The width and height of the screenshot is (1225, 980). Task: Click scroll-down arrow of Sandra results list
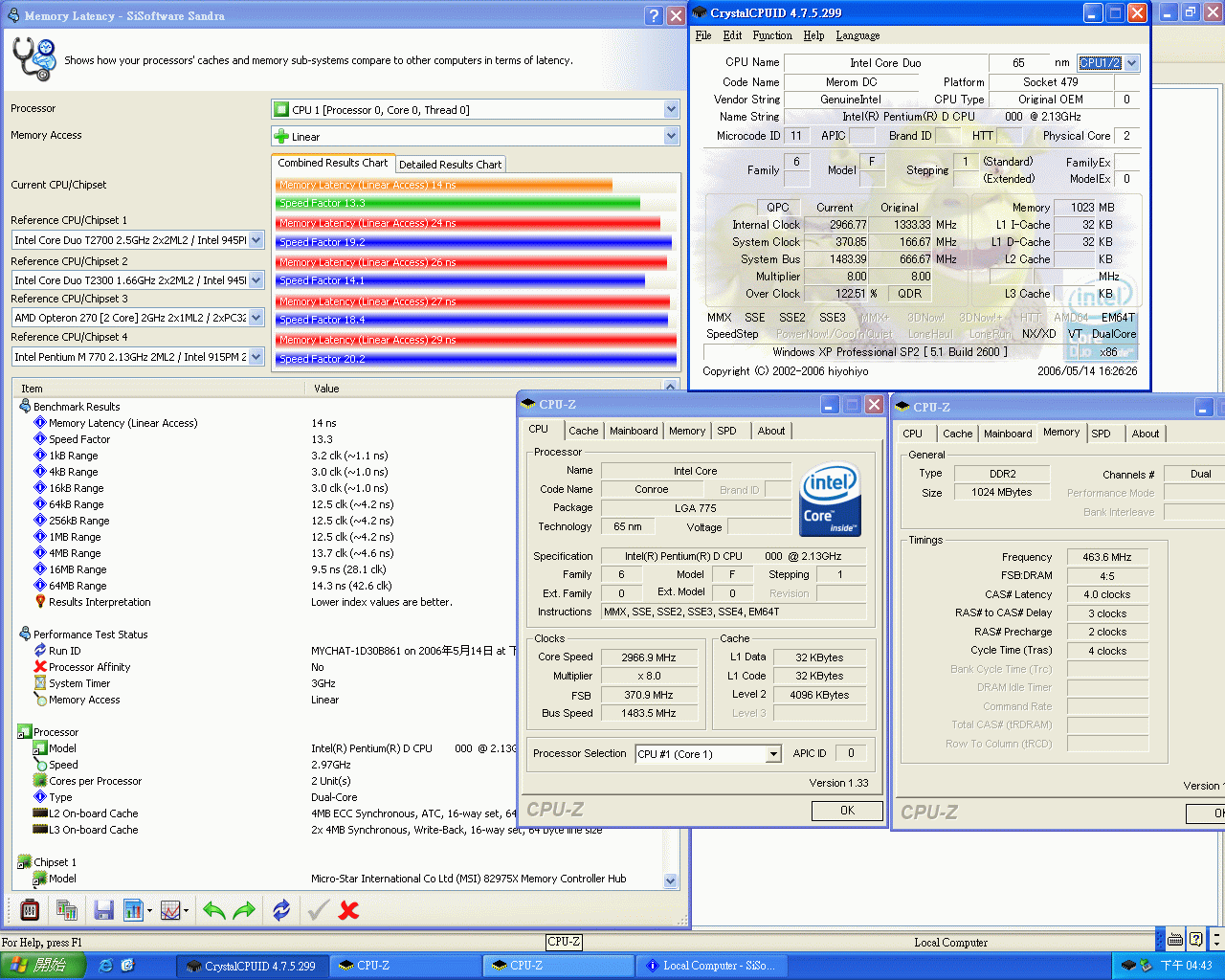(670, 880)
